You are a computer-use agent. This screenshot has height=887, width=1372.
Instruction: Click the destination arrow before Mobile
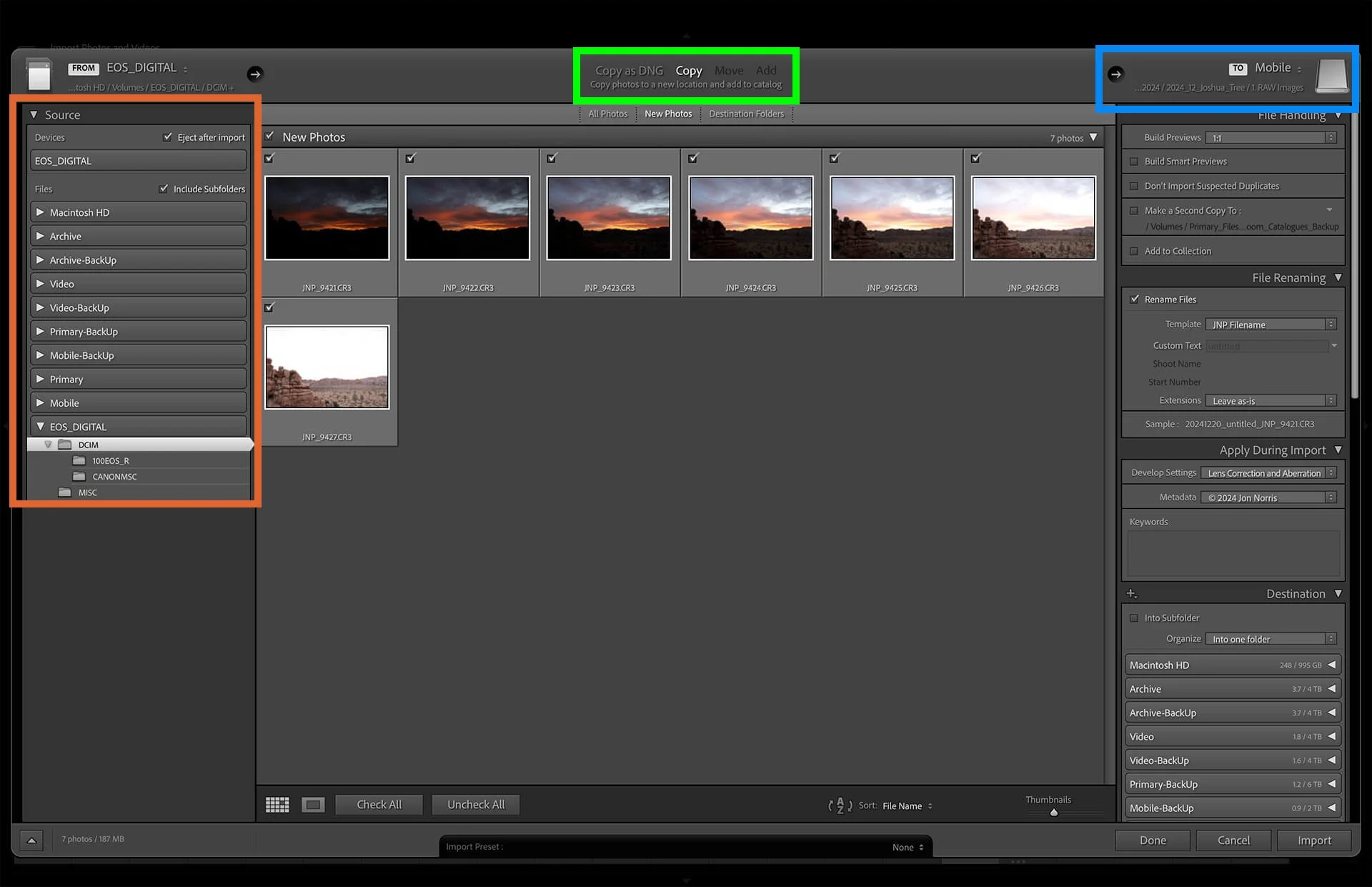(x=1115, y=74)
